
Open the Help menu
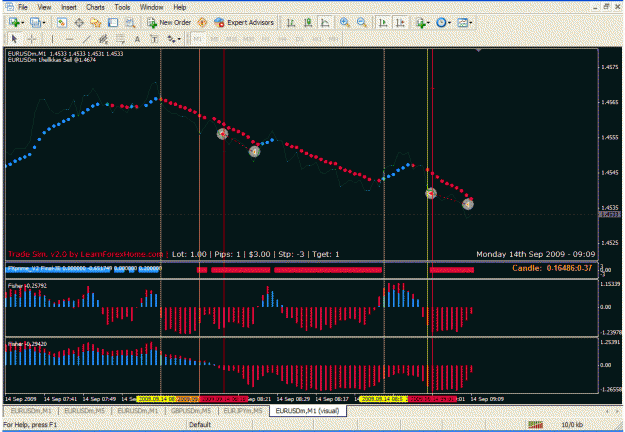point(179,7)
